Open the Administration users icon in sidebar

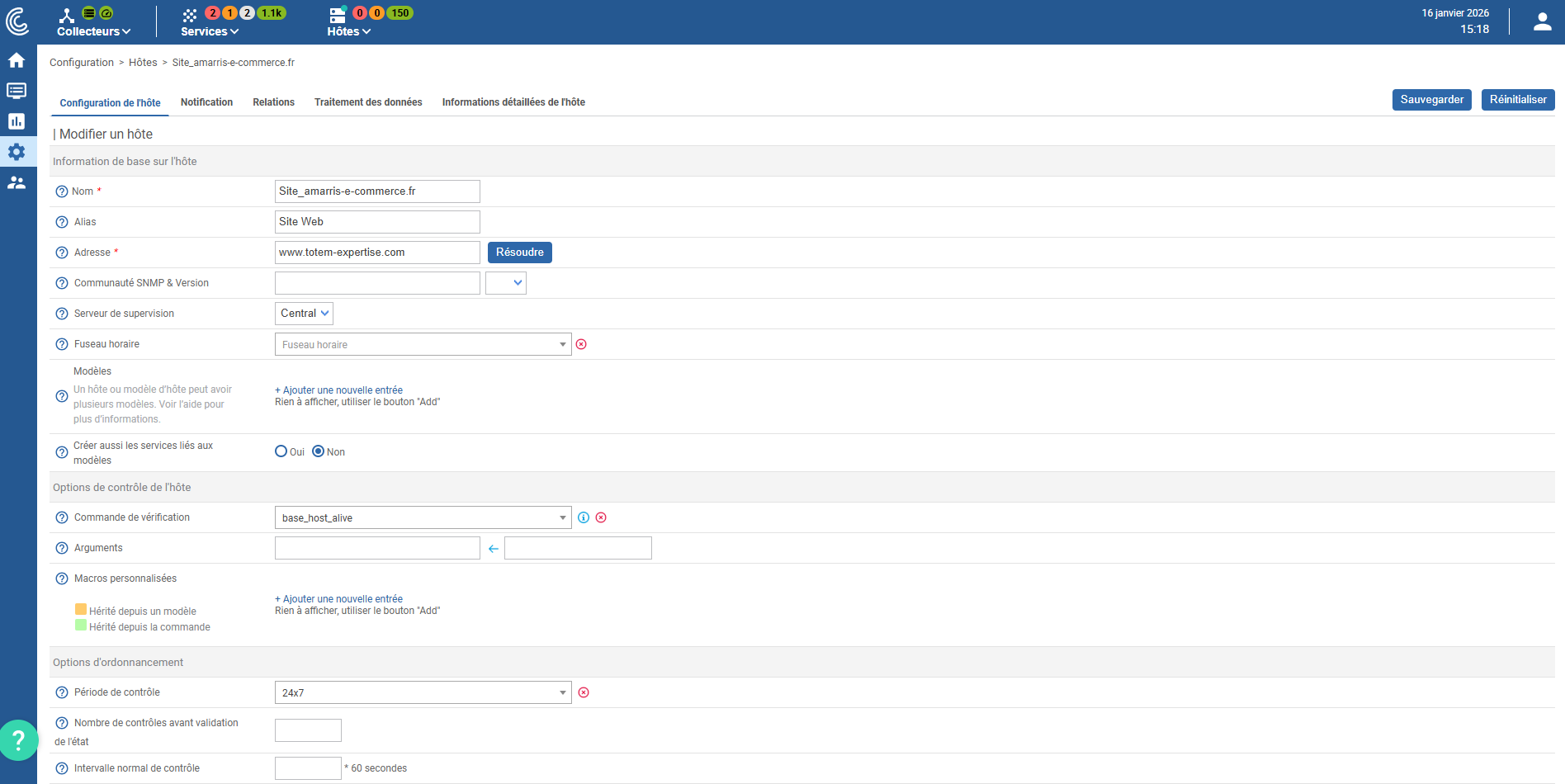click(x=17, y=182)
